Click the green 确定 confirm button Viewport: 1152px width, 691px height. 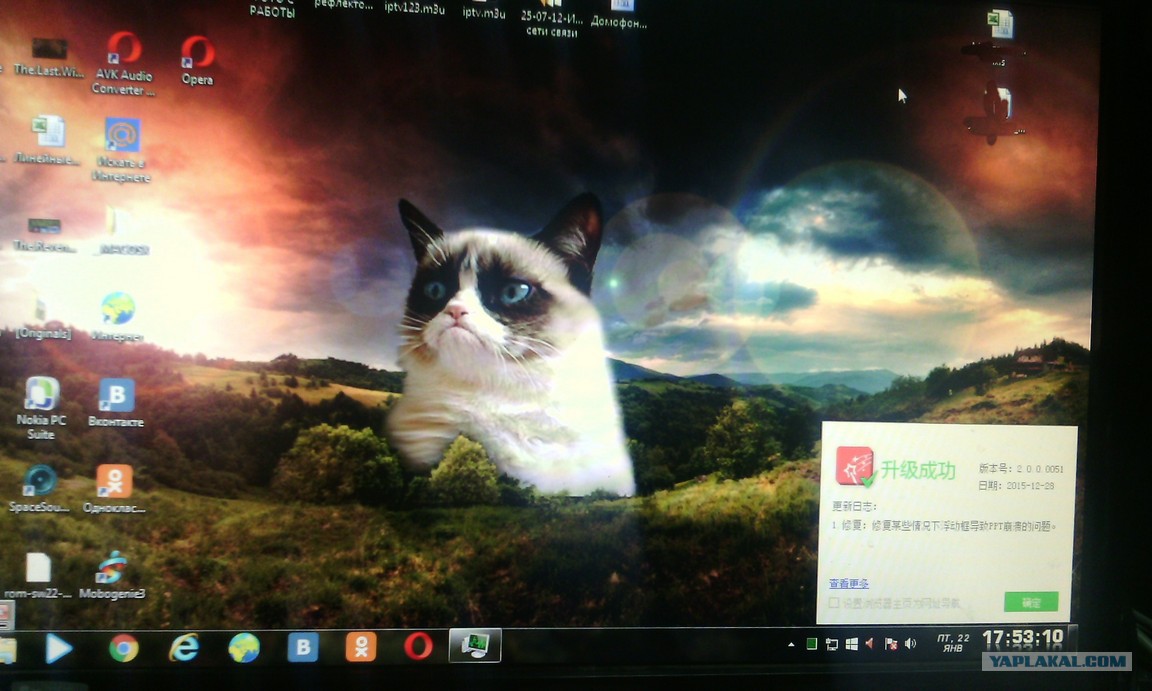(x=1031, y=602)
